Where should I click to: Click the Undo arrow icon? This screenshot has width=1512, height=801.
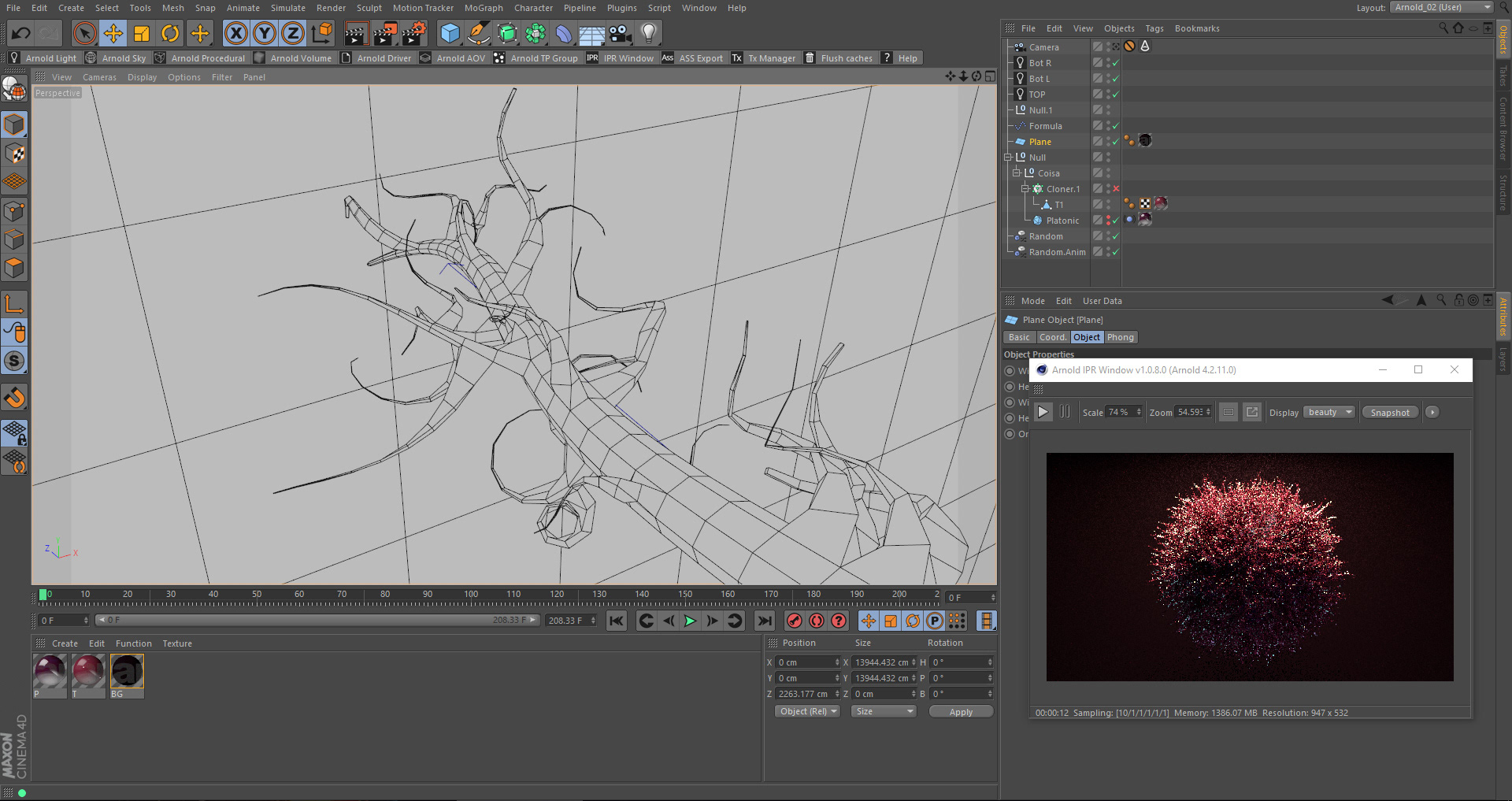(21, 33)
